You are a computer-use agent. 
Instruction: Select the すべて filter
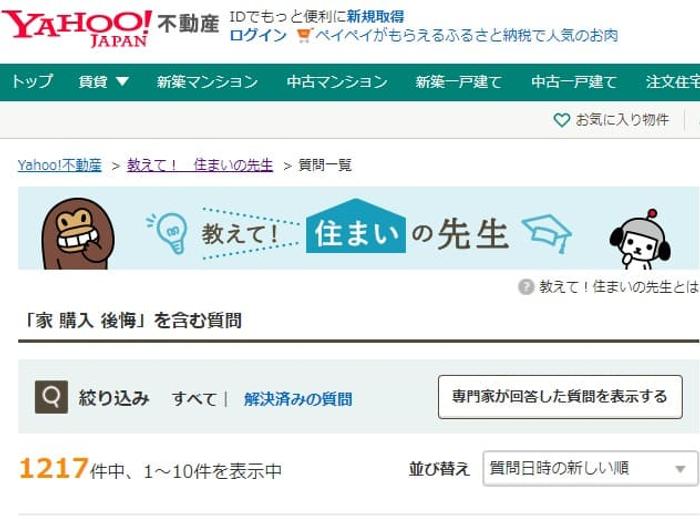click(x=194, y=399)
